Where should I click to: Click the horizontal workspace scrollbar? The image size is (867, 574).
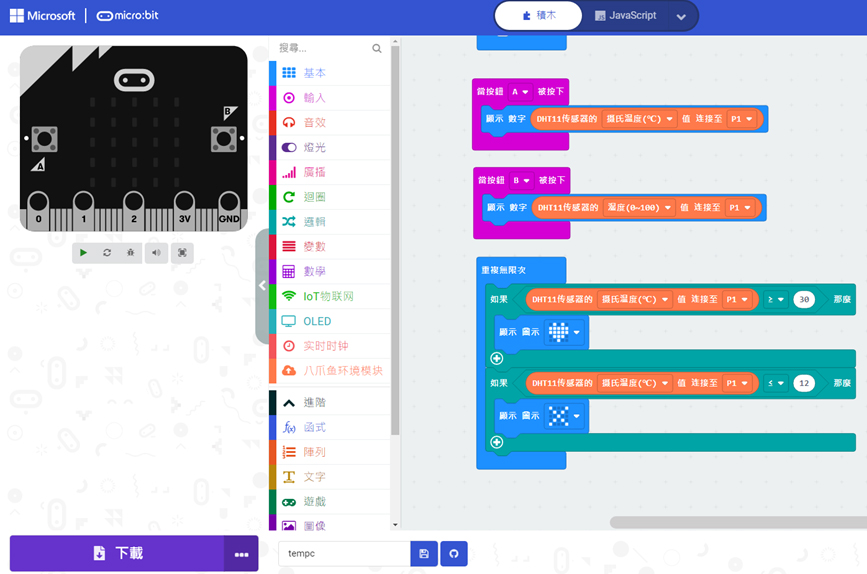[738, 522]
